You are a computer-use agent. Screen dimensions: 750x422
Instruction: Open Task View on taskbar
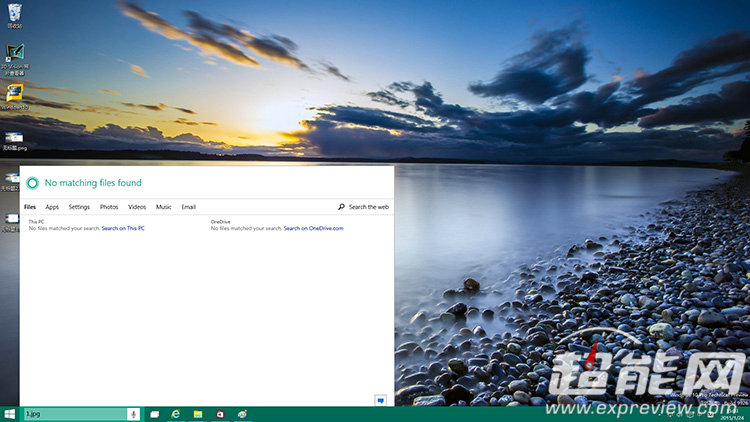click(x=155, y=413)
